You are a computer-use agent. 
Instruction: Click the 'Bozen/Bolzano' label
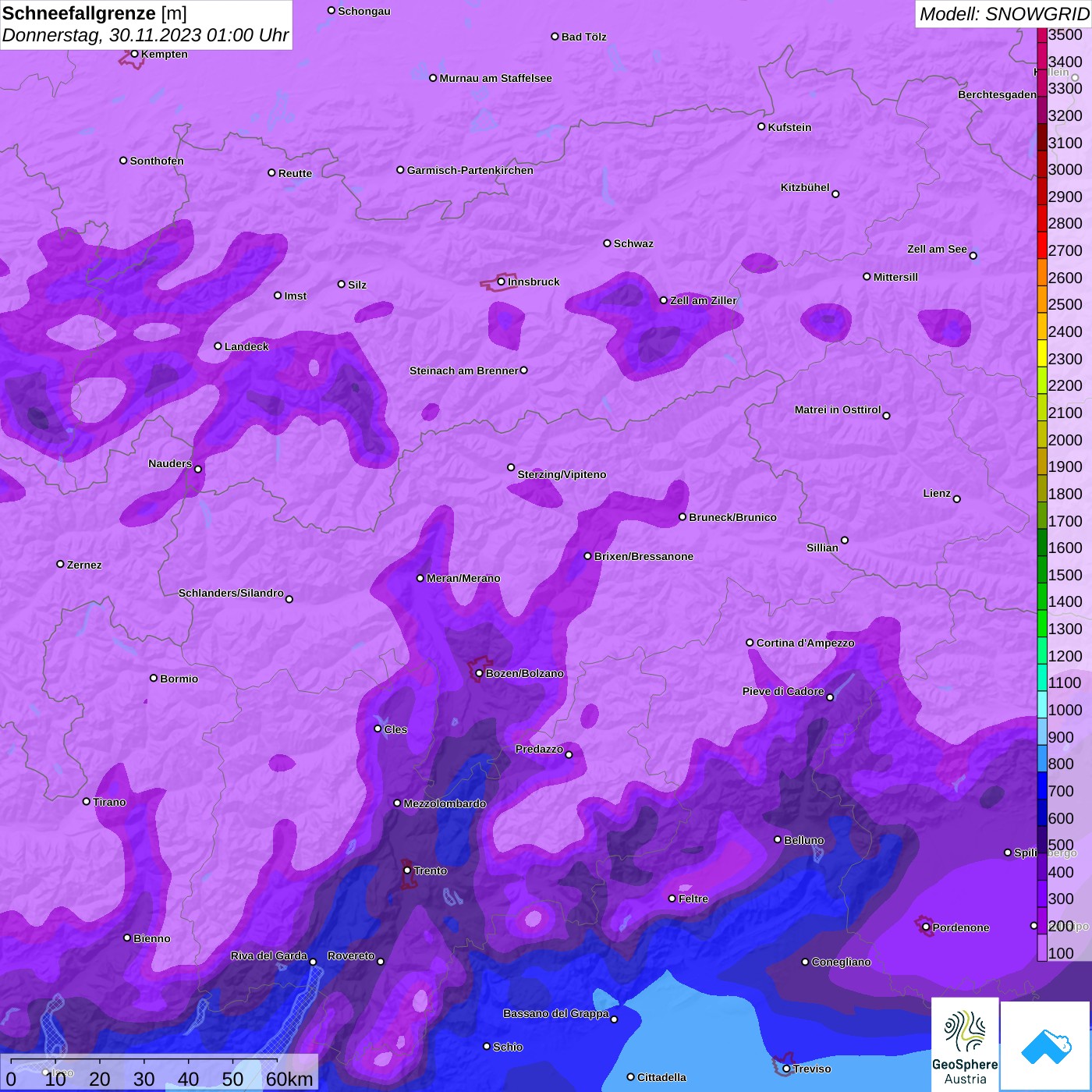pyautogui.click(x=525, y=674)
